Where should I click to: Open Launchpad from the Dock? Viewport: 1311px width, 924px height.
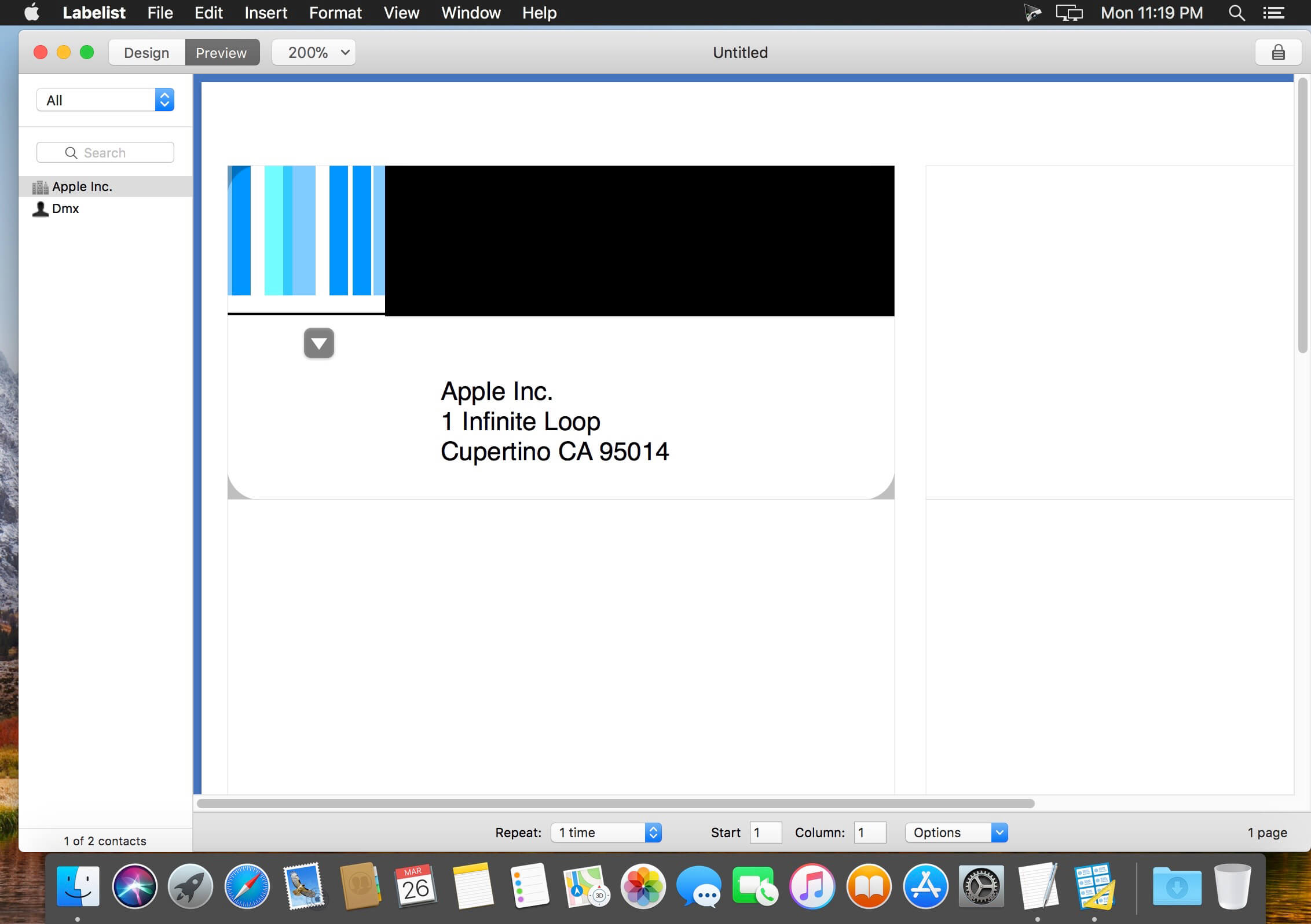coord(191,886)
